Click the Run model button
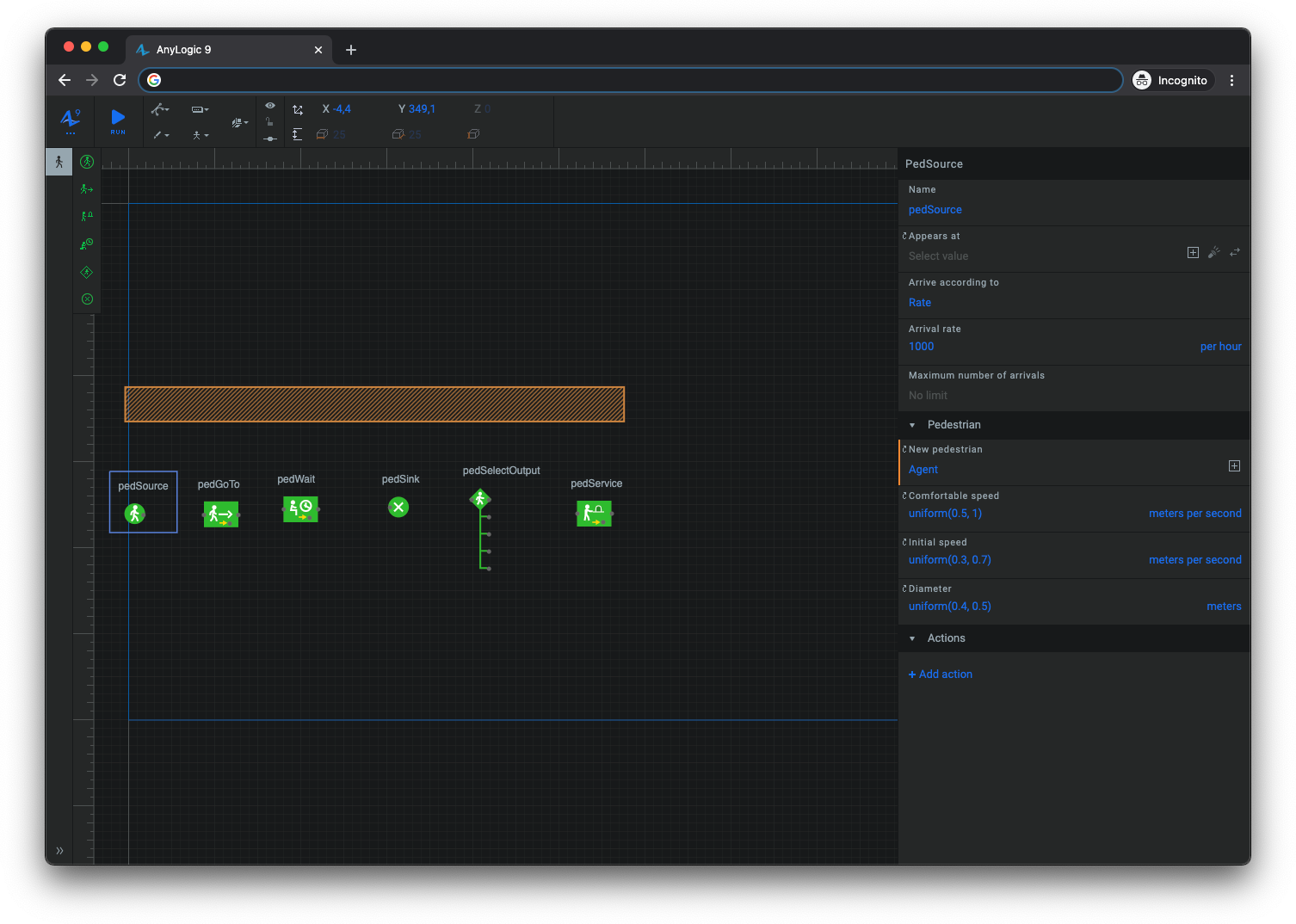Image resolution: width=1296 pixels, height=924 pixels. pos(118,120)
